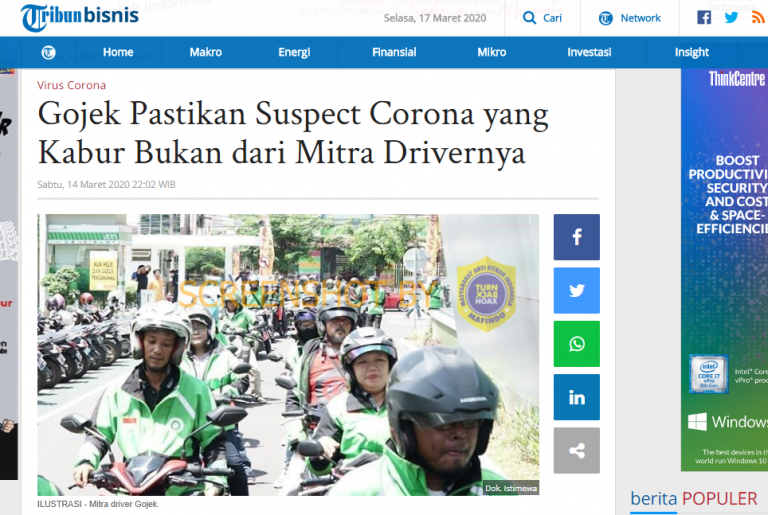768x515 pixels.
Task: Open the orange RSS feed icon
Action: pyautogui.click(x=758, y=18)
